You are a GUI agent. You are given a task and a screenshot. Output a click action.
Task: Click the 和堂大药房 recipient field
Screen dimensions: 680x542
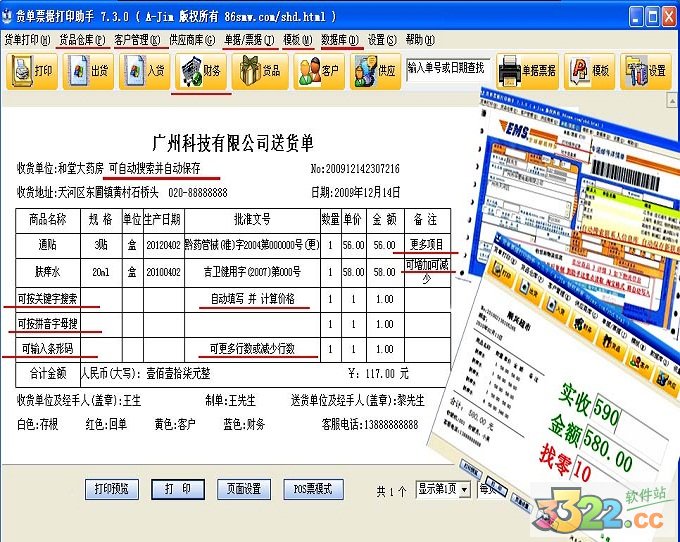coord(81,168)
